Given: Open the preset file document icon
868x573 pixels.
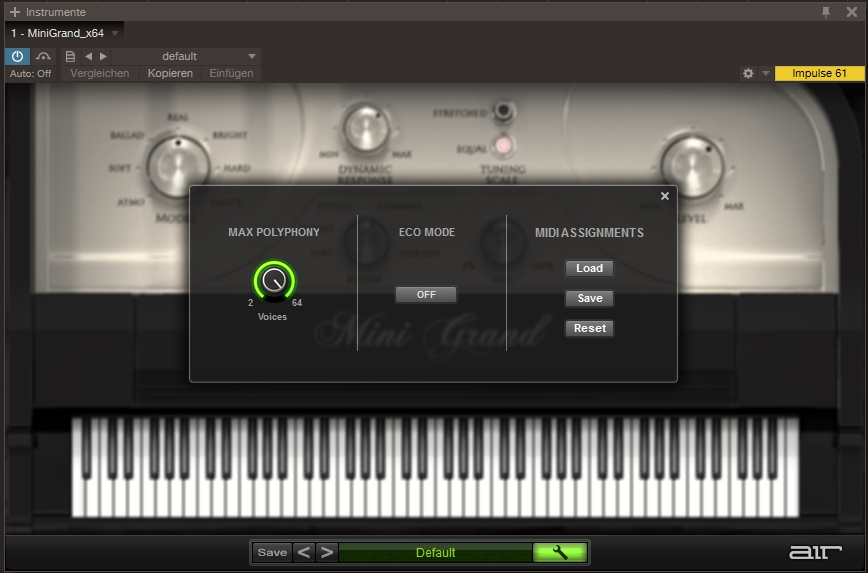Looking at the screenshot, I should coord(70,56).
